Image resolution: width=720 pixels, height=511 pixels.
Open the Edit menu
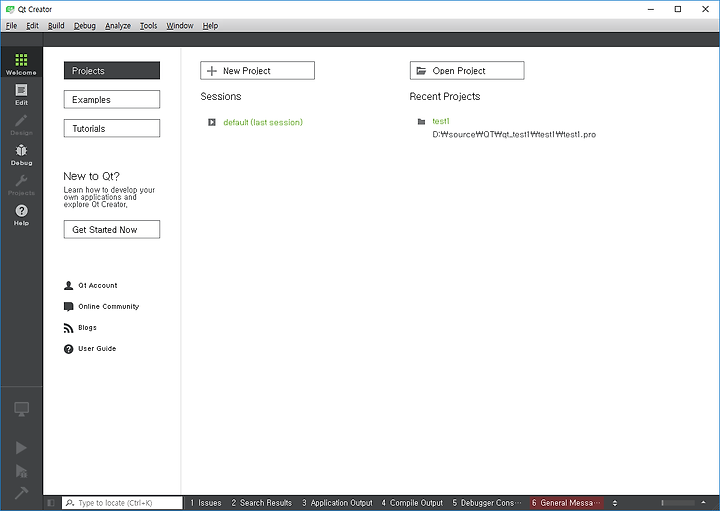(32, 26)
